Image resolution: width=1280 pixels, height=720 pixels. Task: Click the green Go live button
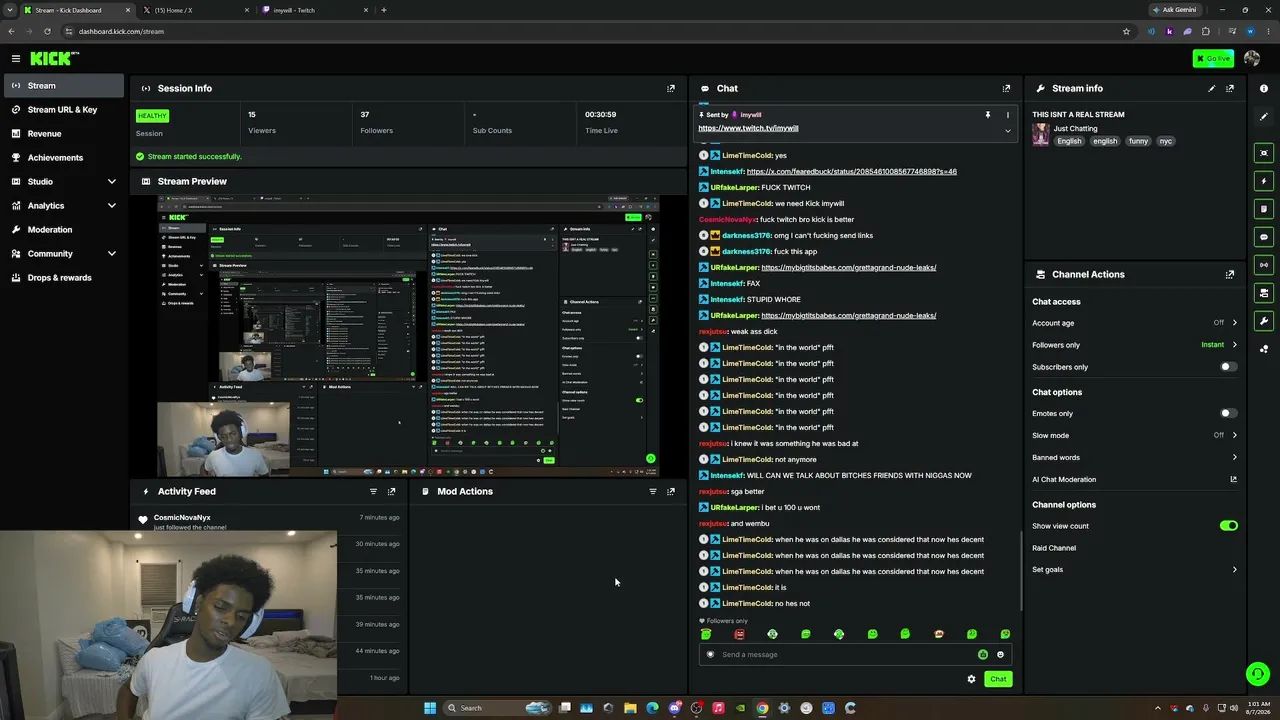1213,59
